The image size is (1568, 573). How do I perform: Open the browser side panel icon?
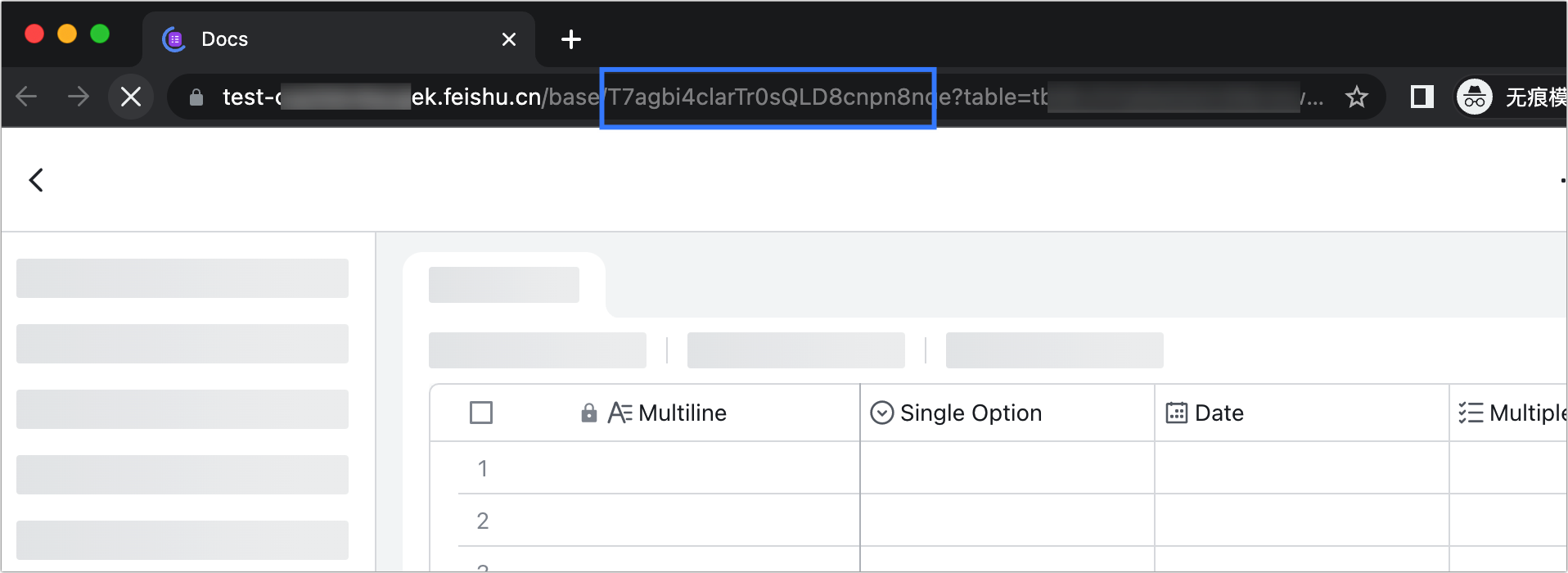[1422, 97]
